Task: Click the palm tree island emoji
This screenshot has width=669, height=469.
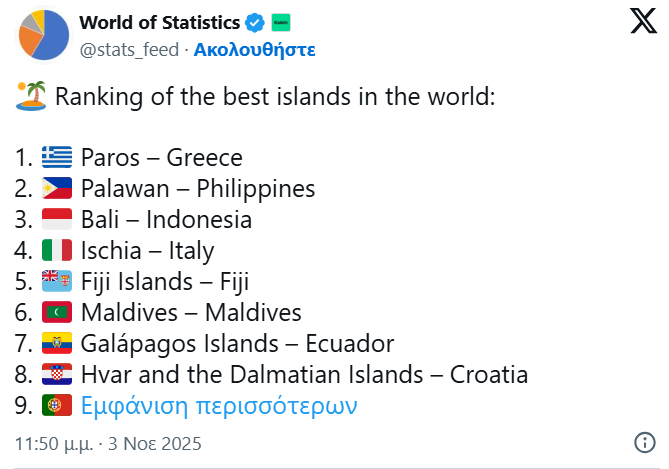Action: (31, 97)
